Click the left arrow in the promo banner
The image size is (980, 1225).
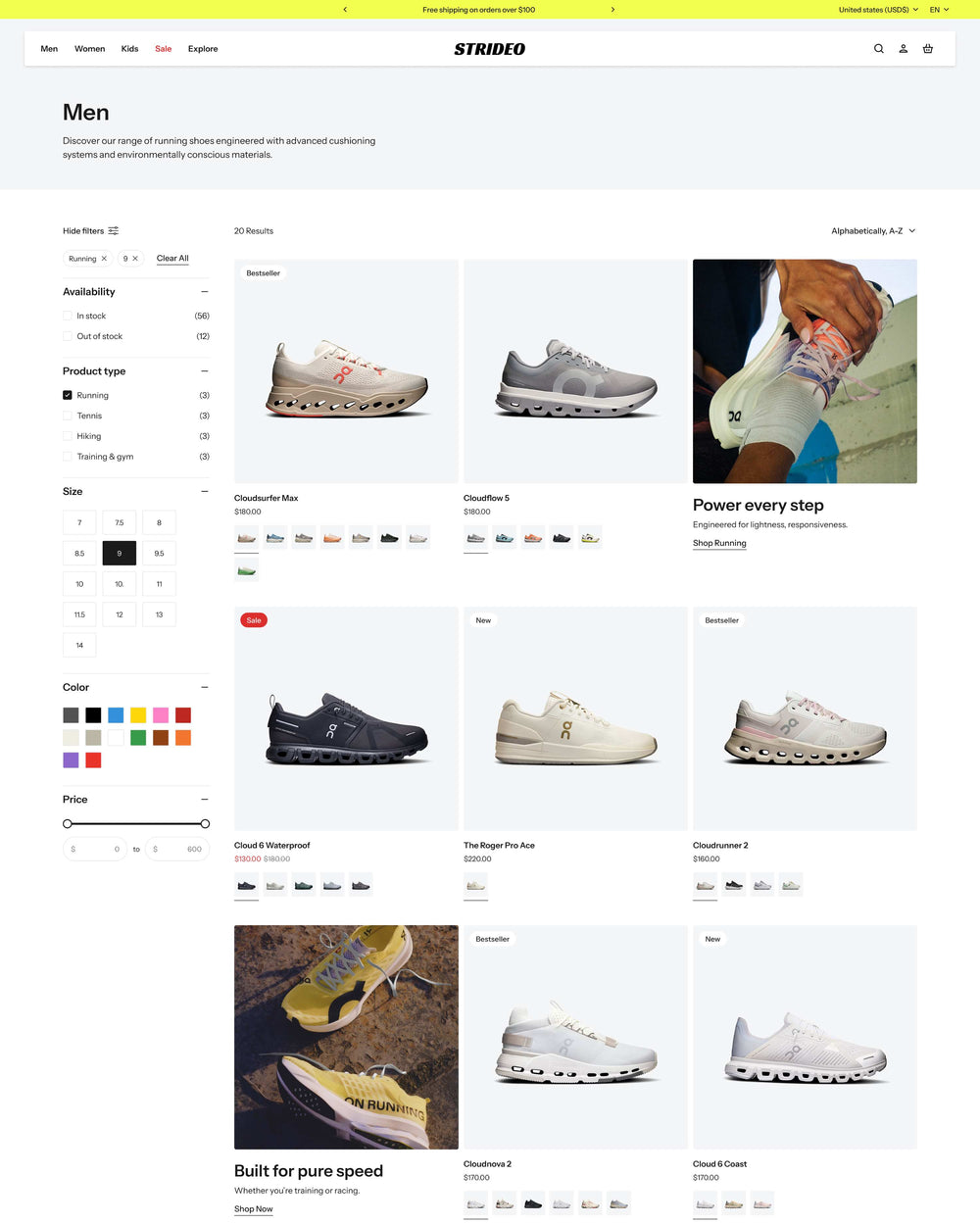(345, 9)
